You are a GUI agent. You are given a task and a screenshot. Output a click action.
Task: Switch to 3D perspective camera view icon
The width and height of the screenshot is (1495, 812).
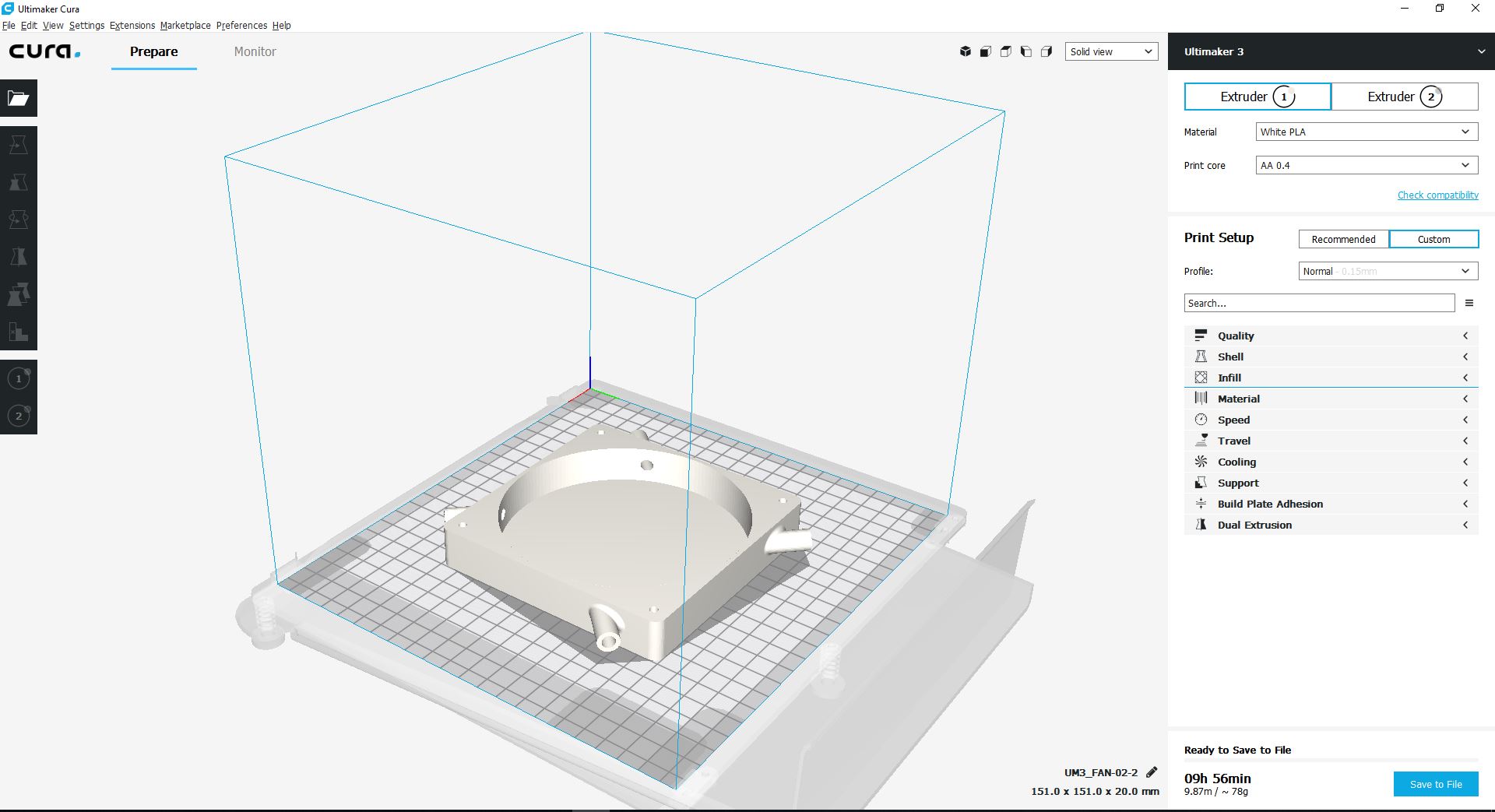pos(966,51)
